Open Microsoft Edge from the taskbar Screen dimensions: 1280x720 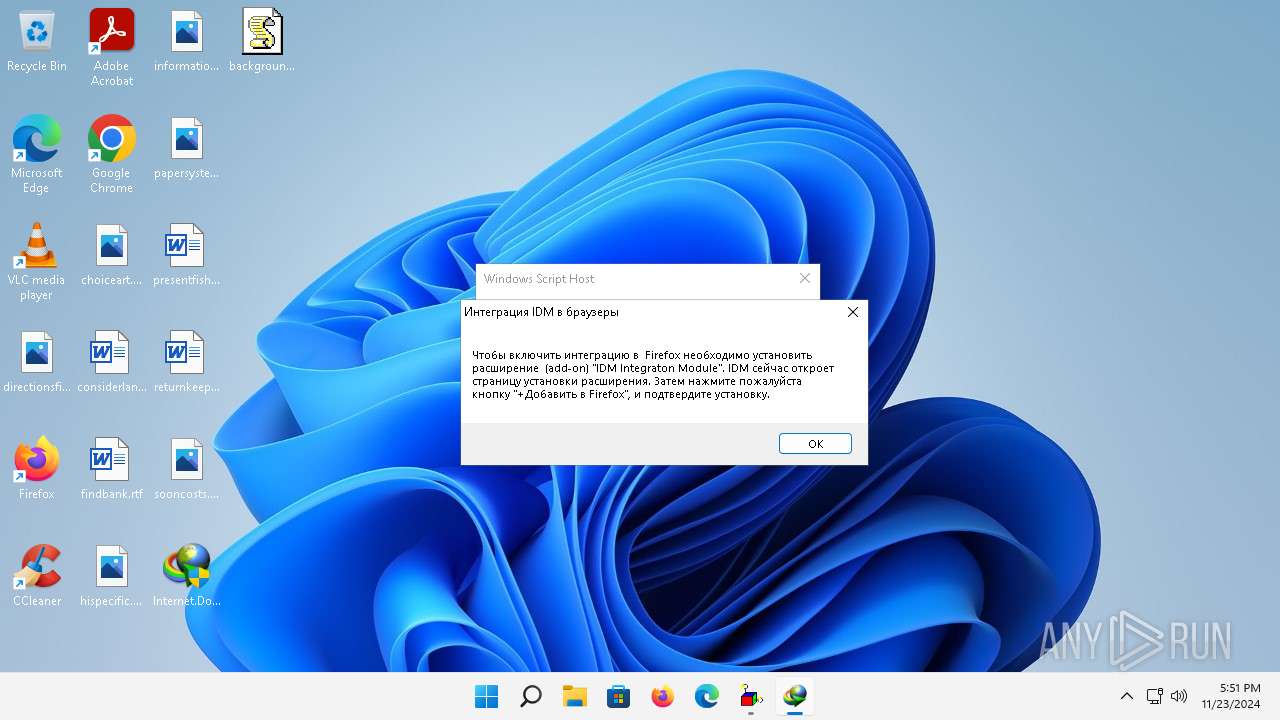coord(707,696)
